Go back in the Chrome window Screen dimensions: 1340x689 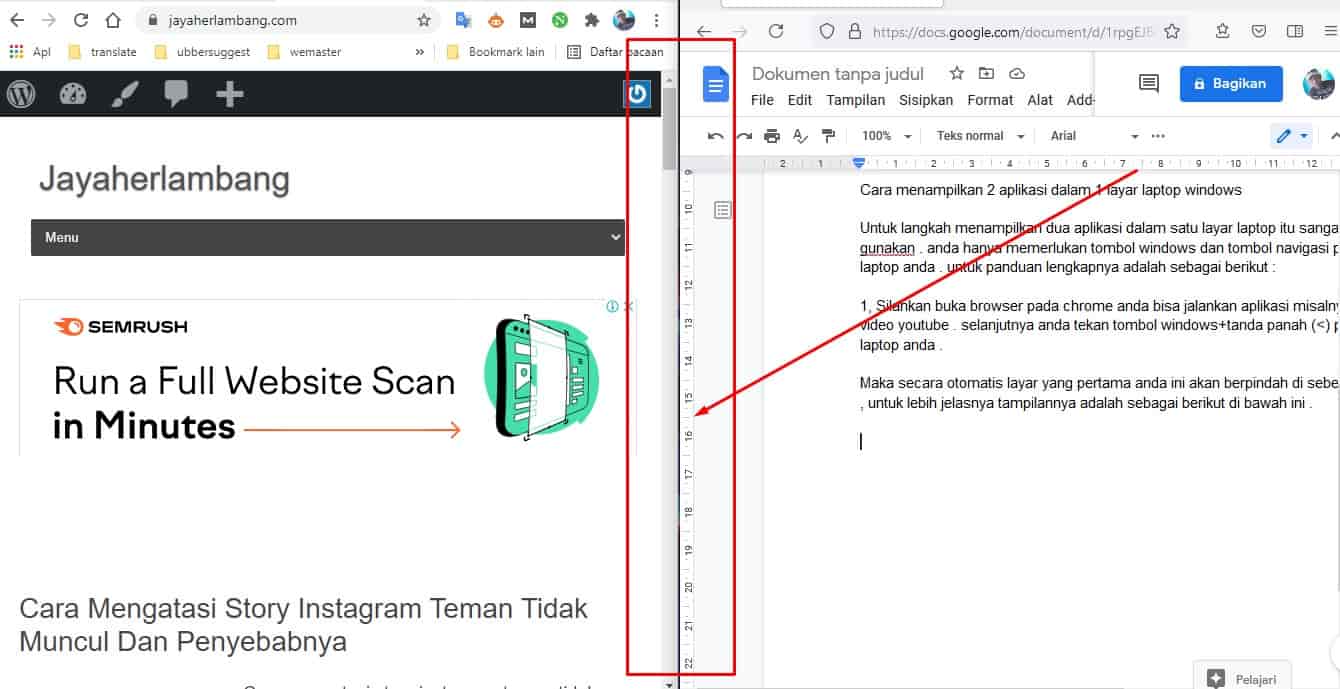click(17, 20)
